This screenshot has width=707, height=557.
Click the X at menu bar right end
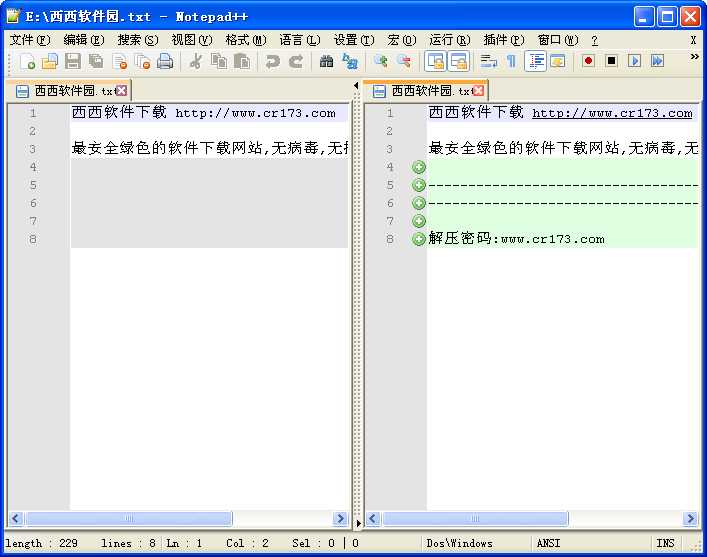click(x=693, y=40)
